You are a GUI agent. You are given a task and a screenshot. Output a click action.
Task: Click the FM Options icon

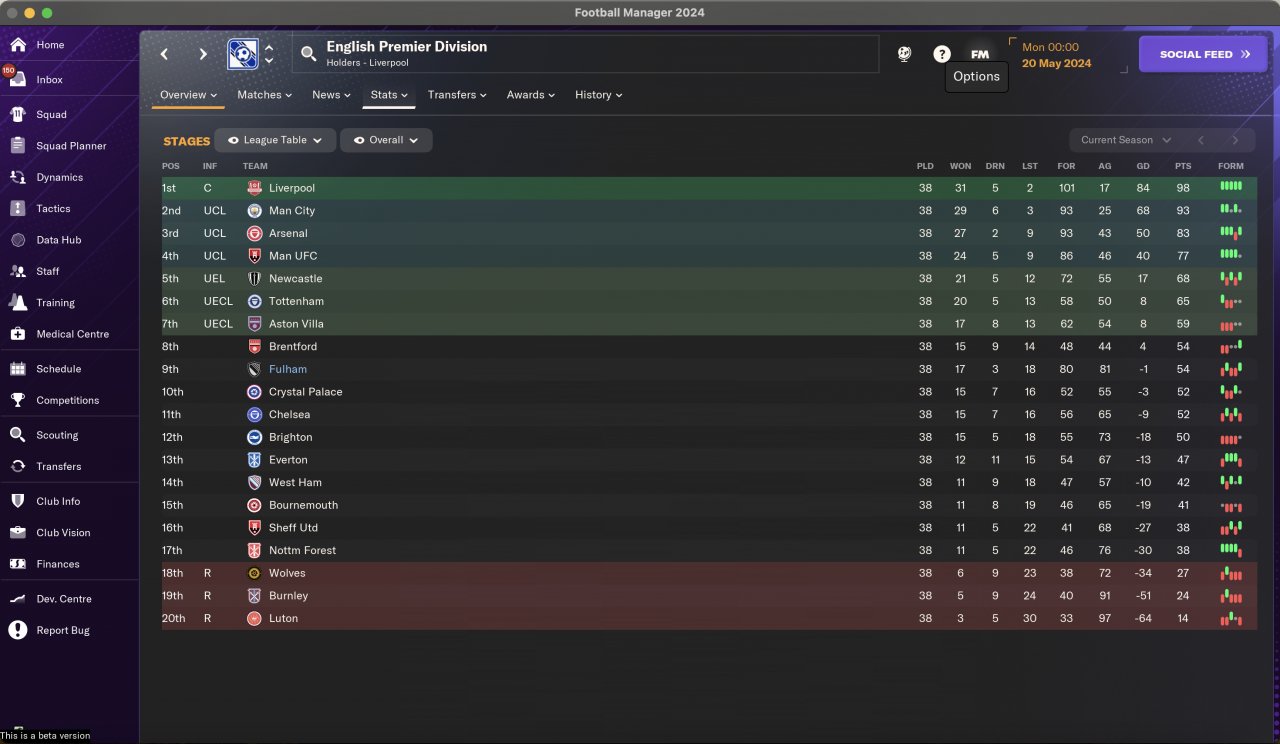(980, 54)
